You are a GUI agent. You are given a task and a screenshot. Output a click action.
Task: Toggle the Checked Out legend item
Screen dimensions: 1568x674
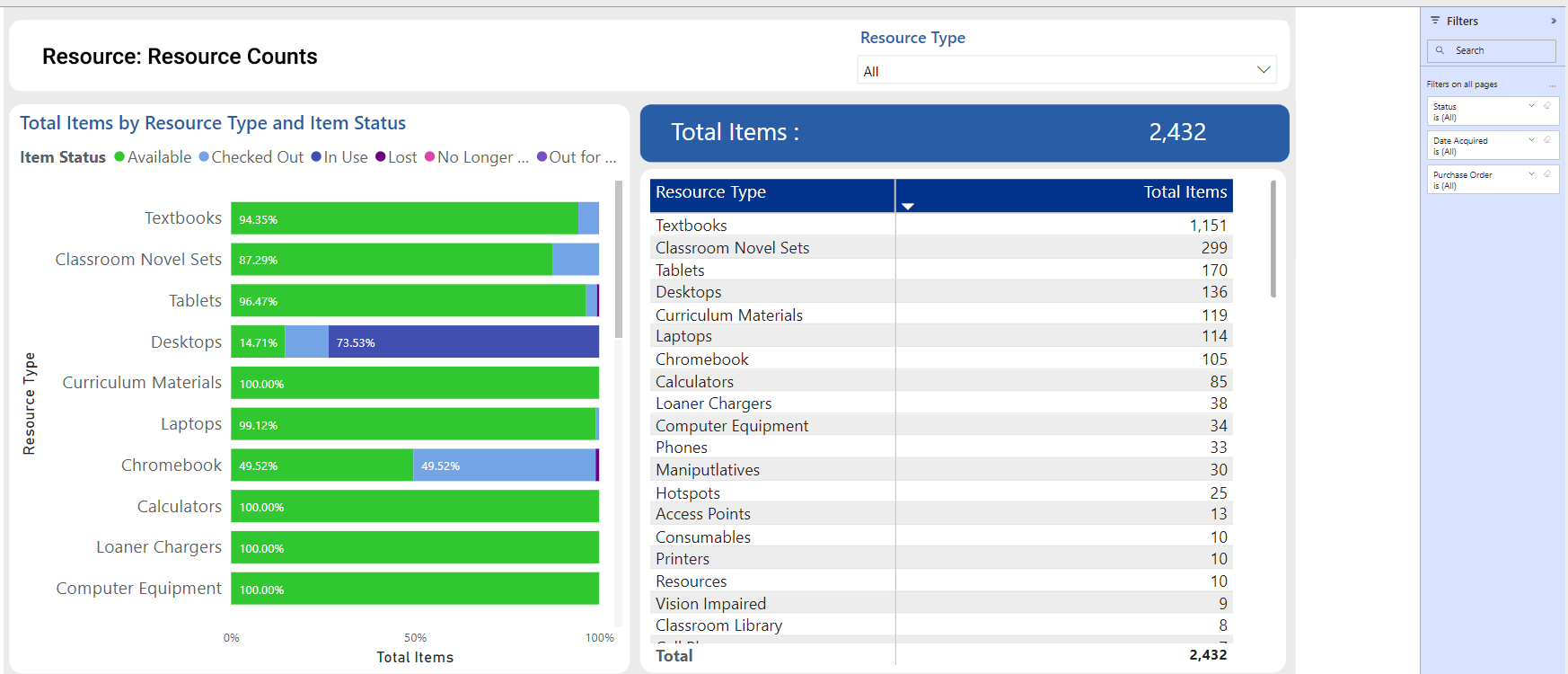251,157
